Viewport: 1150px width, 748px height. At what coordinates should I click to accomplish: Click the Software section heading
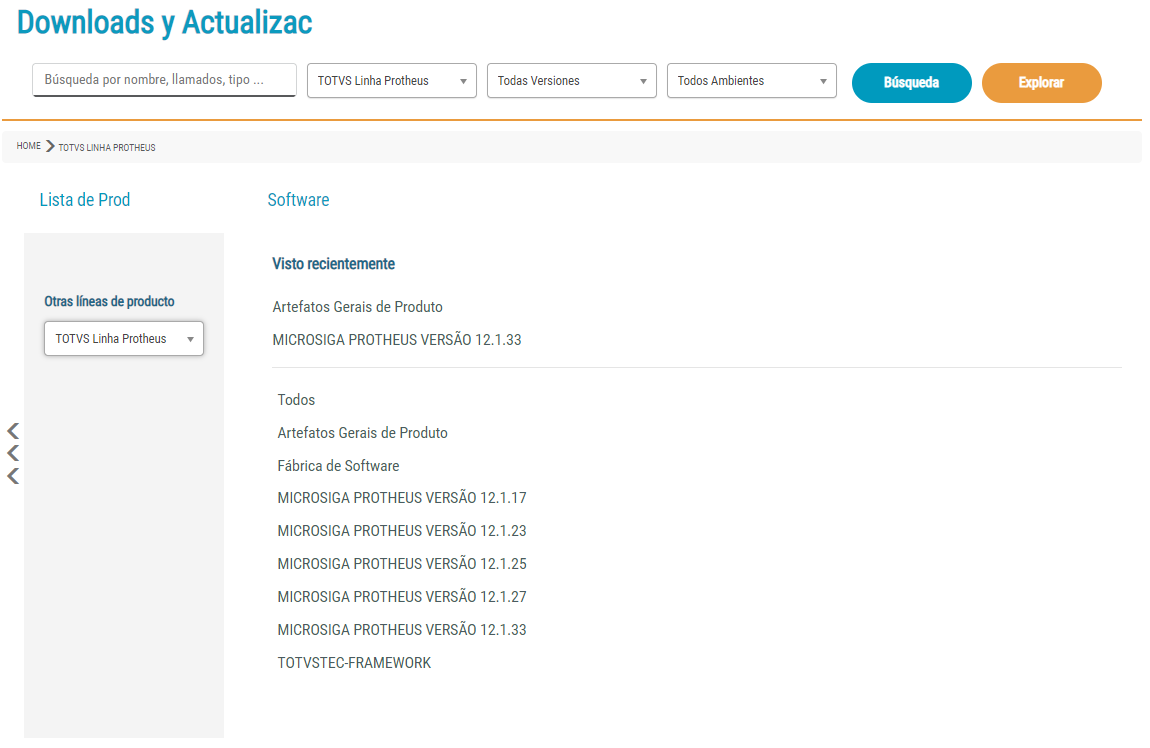(298, 199)
